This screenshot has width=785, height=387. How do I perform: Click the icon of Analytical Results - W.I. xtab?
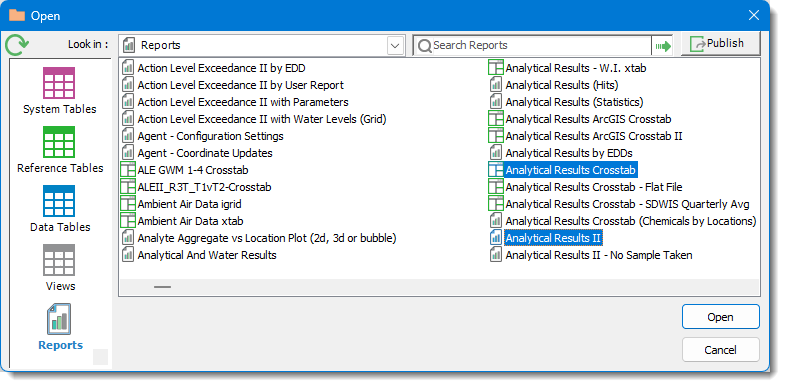[x=496, y=68]
